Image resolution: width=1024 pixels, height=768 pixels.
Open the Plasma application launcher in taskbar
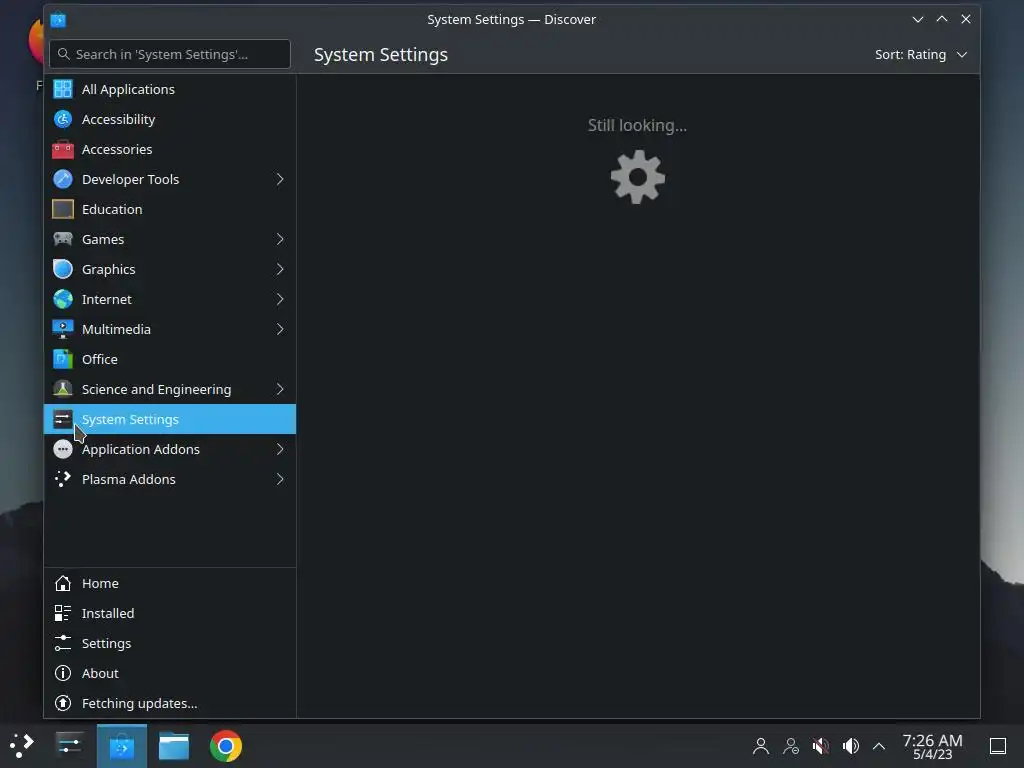point(22,746)
